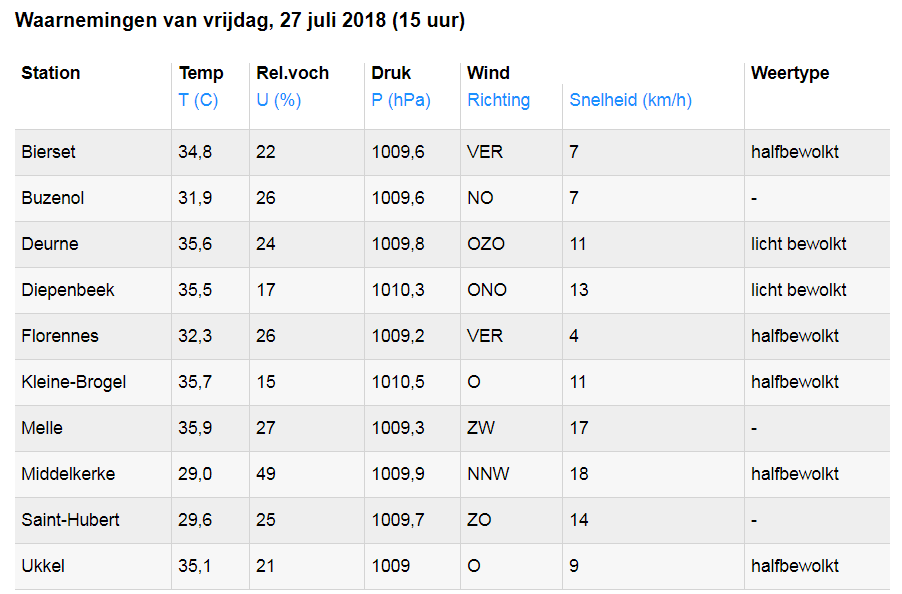Image resolution: width=902 pixels, height=594 pixels.
Task: Select the Bierset station name
Action: click(x=48, y=152)
